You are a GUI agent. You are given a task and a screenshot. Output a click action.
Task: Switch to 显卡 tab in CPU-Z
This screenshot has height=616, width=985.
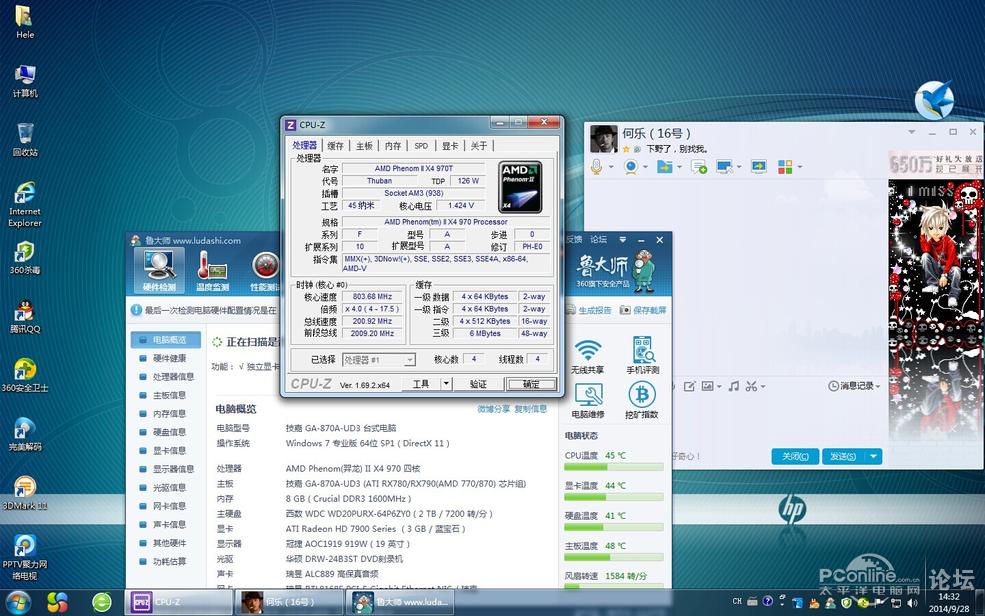[450, 146]
